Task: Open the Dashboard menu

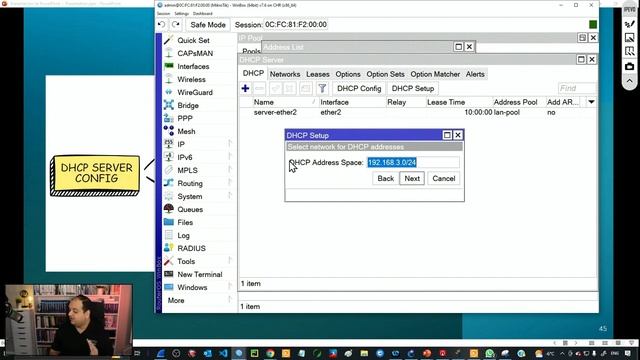Action: 202,13
